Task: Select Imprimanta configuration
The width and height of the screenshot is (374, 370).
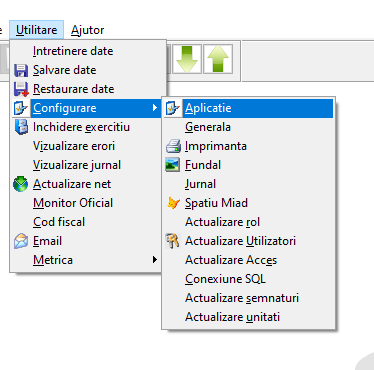Action: 248,146
